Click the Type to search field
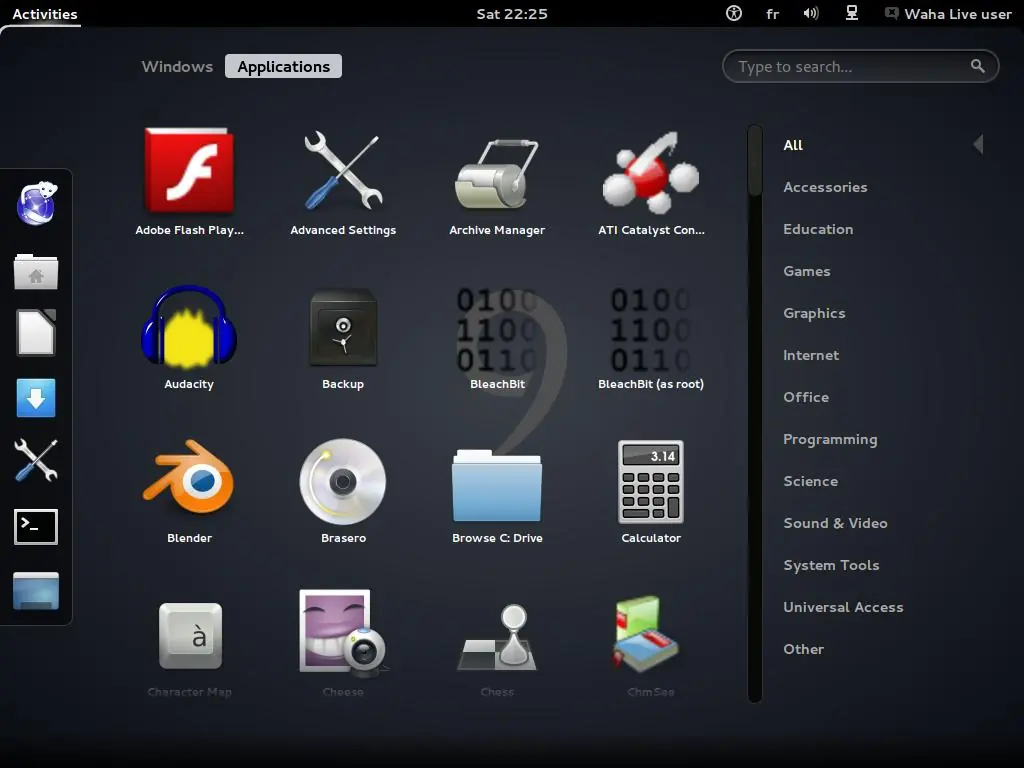 pyautogui.click(x=861, y=67)
